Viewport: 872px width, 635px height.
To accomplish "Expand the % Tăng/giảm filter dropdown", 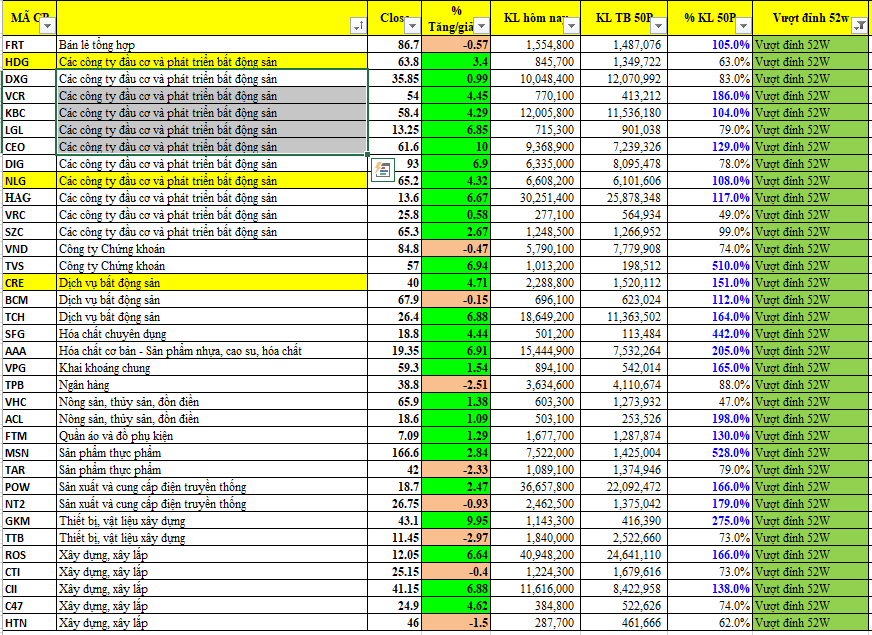I will tap(481, 27).
